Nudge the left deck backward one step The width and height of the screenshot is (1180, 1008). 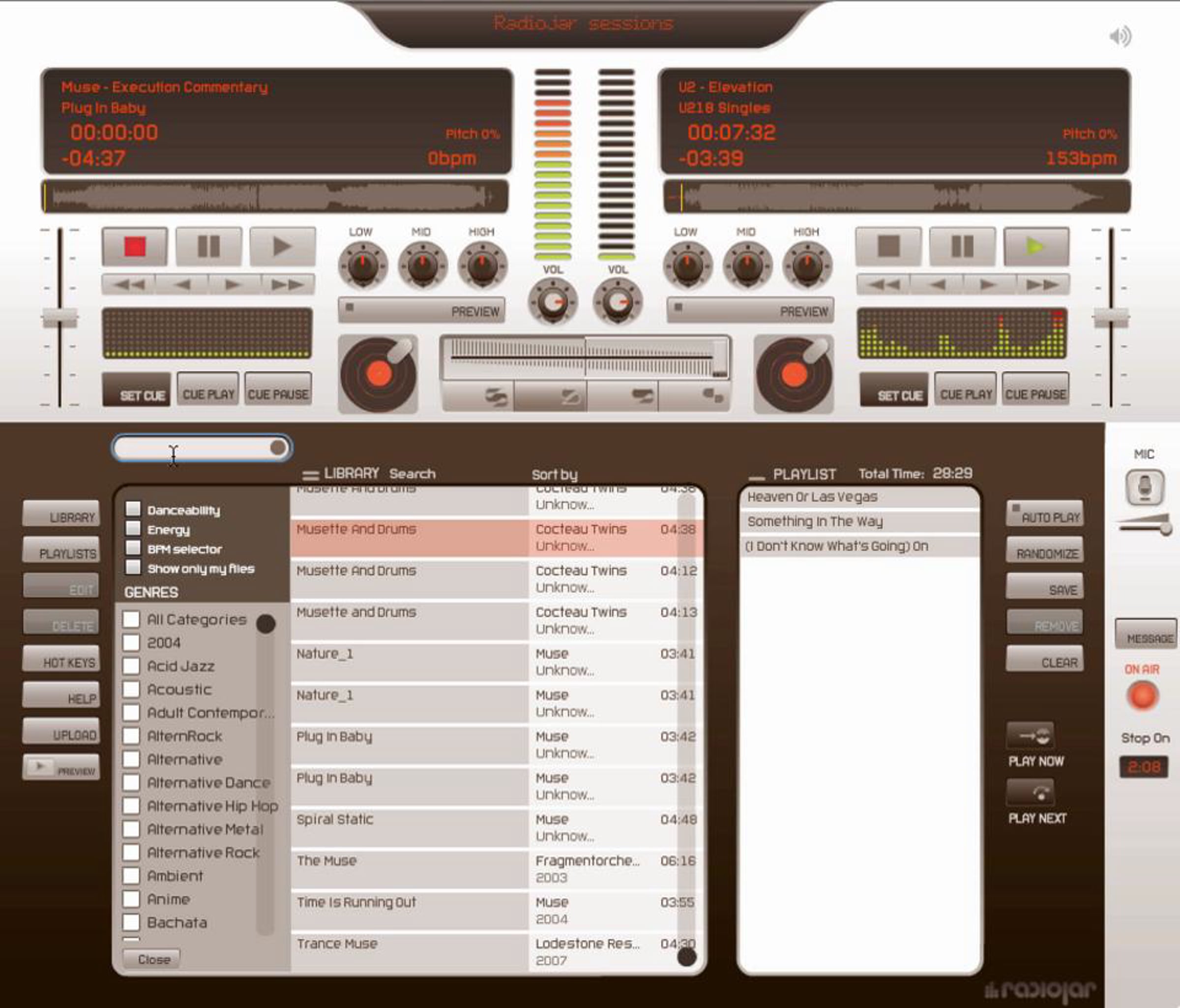tap(181, 284)
